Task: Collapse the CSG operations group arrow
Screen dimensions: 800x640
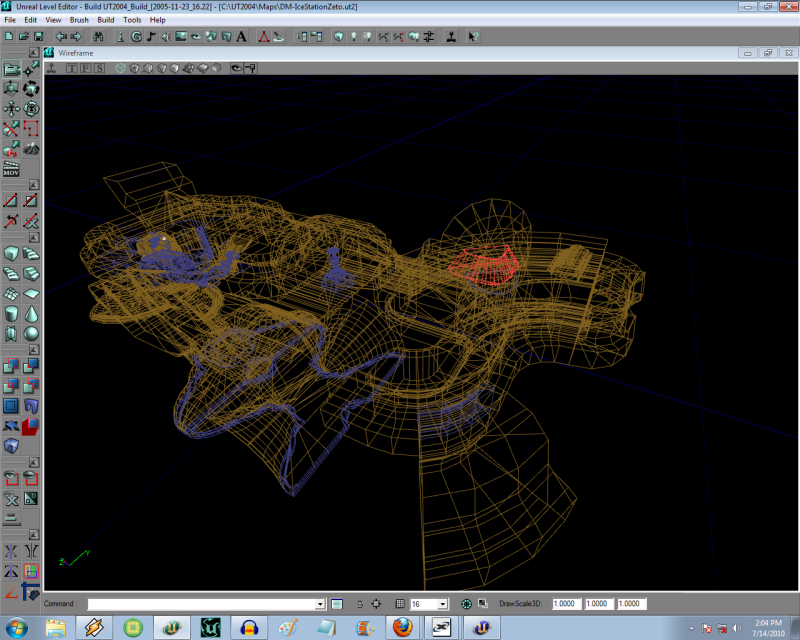Action: click(x=34, y=350)
